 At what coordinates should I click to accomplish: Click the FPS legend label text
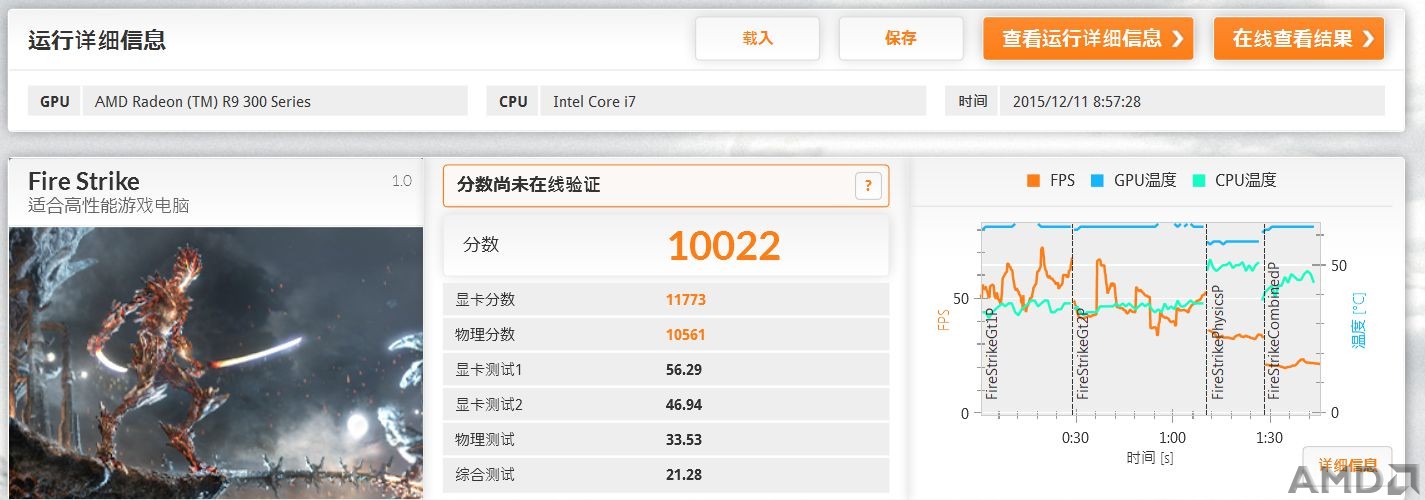1062,181
